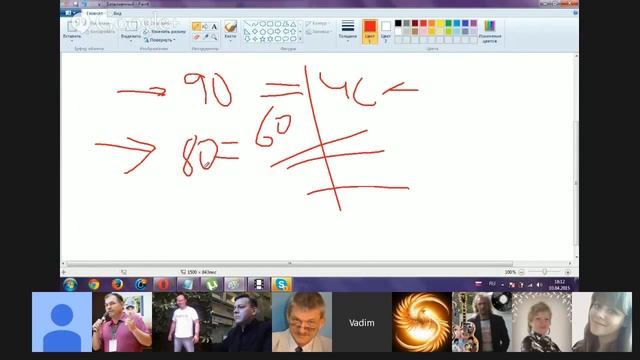
Task: Select the Pencil tool in Paint
Action: (x=196, y=27)
